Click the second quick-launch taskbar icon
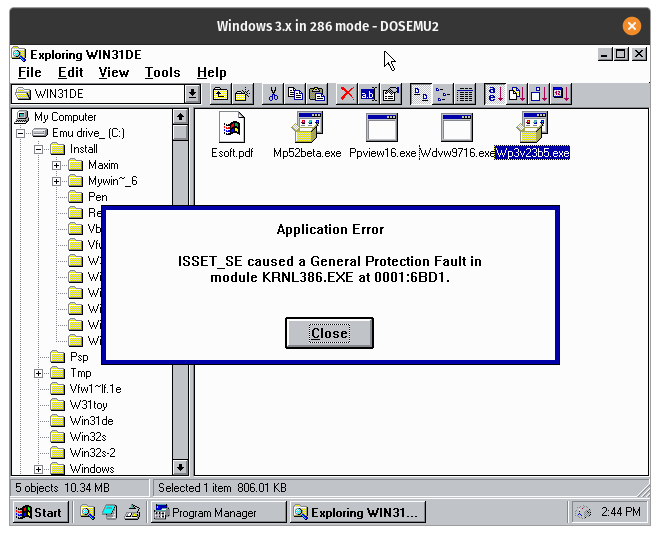The height and width of the screenshot is (535, 660). pos(110,512)
